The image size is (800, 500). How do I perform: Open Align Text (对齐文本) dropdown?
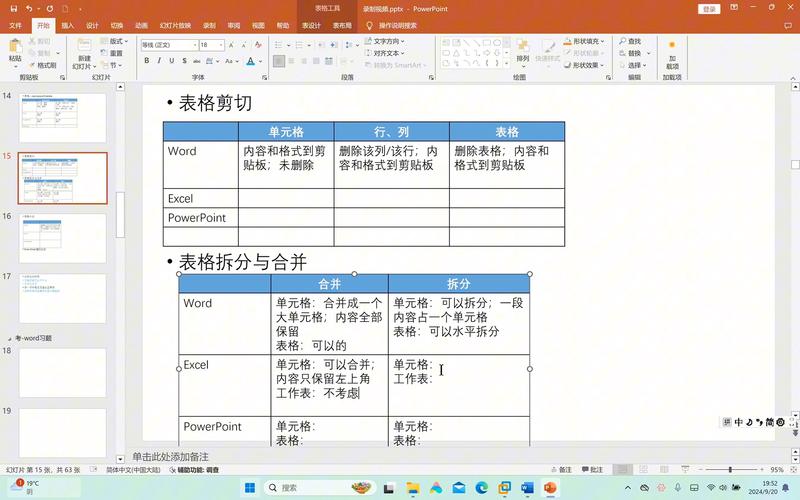point(385,53)
